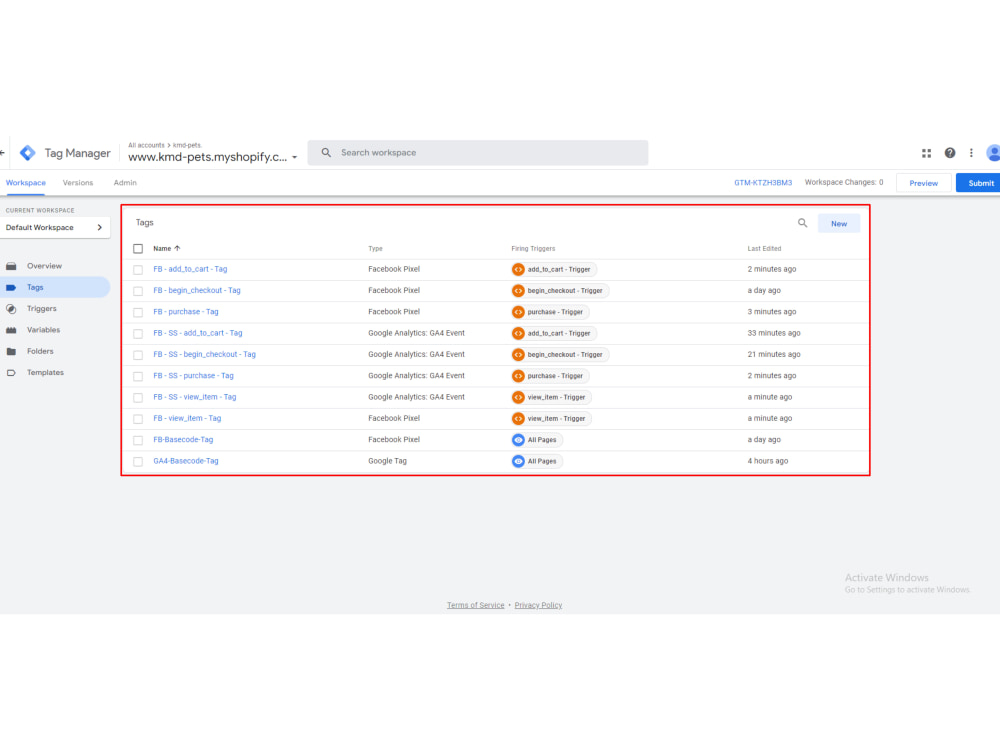This screenshot has height=750, width=1000.
Task: Check the box for FB - begin_checkout - Tag
Action: coord(138,291)
